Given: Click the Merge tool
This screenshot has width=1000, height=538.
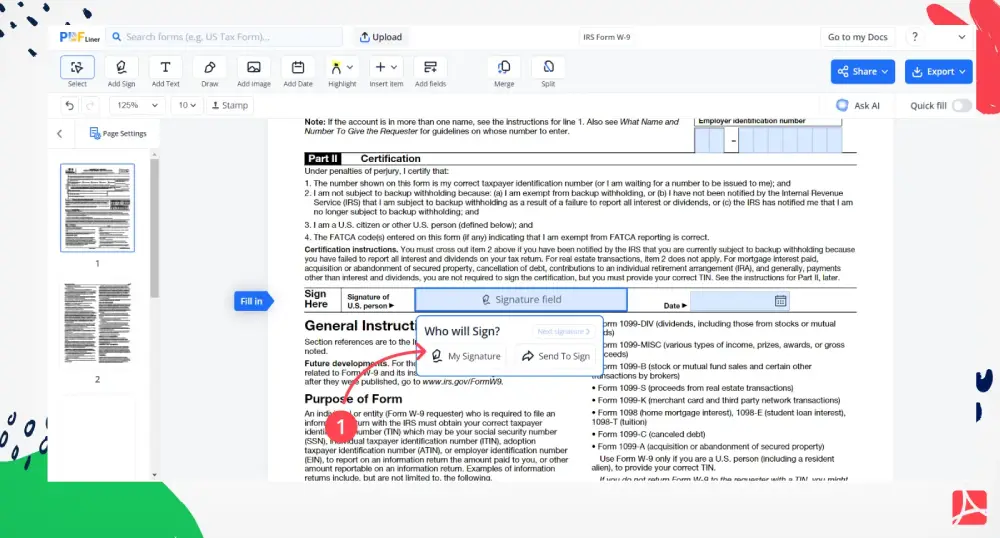Looking at the screenshot, I should (504, 72).
